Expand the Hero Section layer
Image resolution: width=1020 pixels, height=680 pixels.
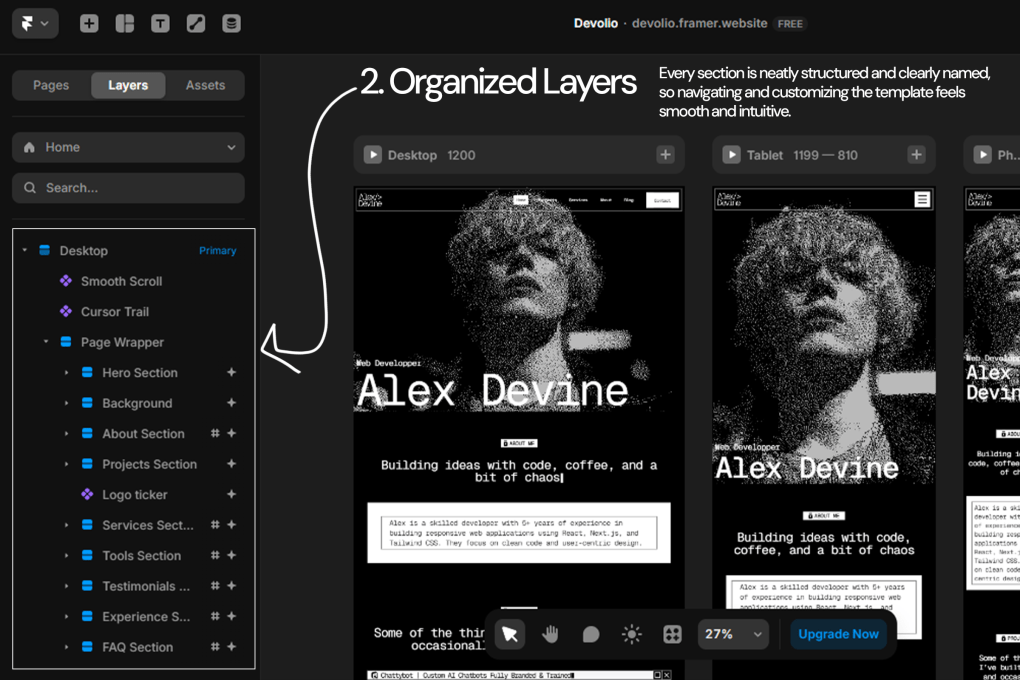click(67, 373)
